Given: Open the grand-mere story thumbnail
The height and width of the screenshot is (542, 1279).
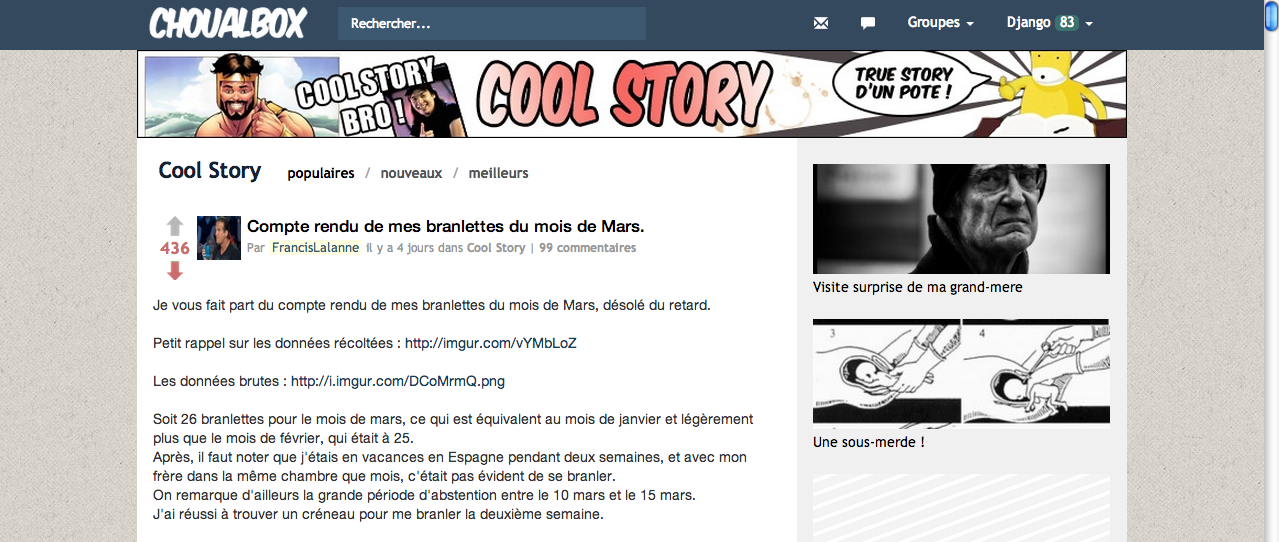Looking at the screenshot, I should coord(961,219).
